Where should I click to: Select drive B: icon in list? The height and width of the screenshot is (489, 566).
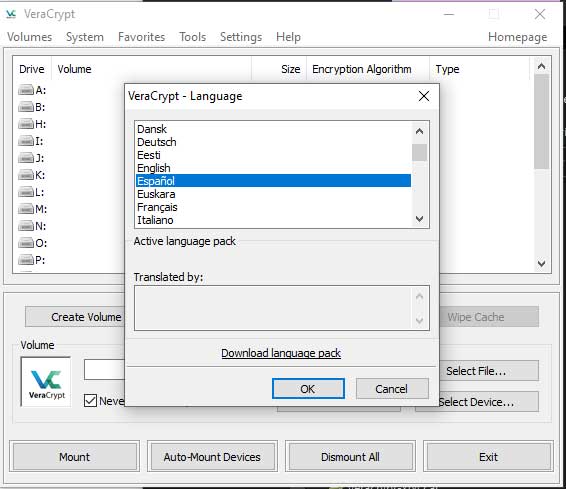click(x=26, y=107)
